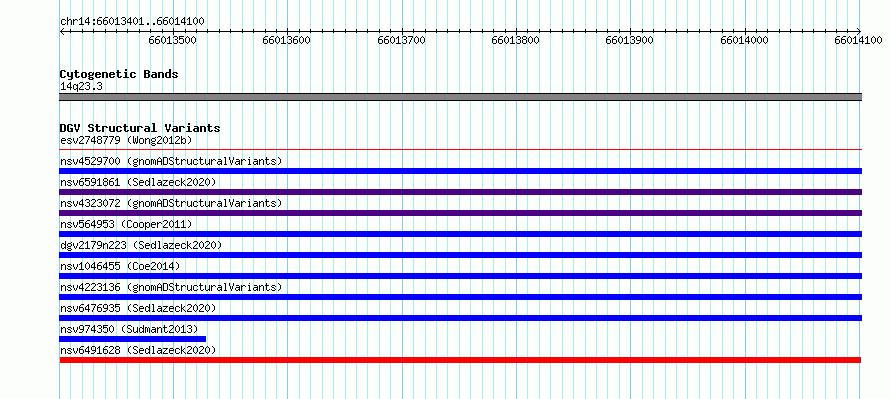The height and width of the screenshot is (399, 890).
Task: Click ruler position 66013800
Action: click(x=516, y=40)
